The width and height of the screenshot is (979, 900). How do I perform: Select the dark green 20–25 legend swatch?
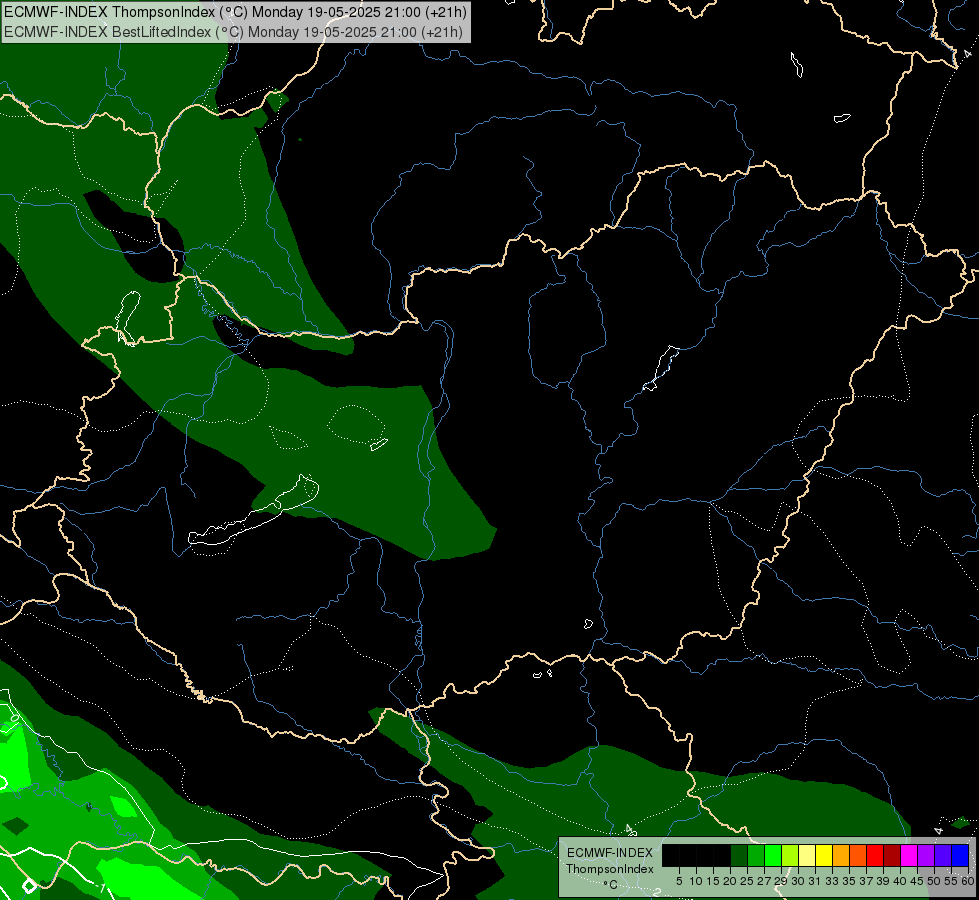(x=739, y=855)
